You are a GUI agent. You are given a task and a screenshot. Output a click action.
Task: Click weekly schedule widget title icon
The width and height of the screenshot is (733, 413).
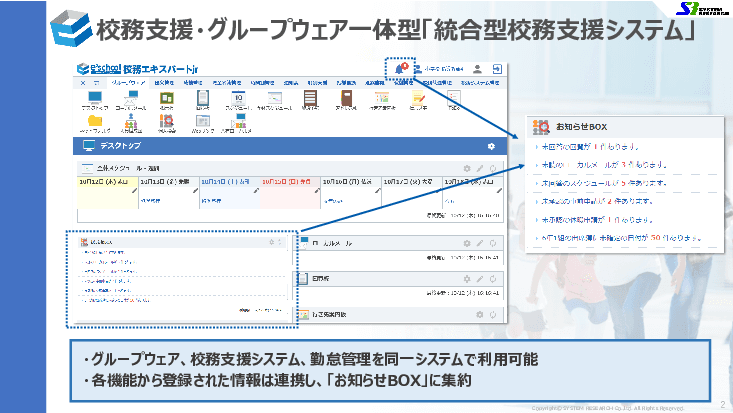coord(87,168)
